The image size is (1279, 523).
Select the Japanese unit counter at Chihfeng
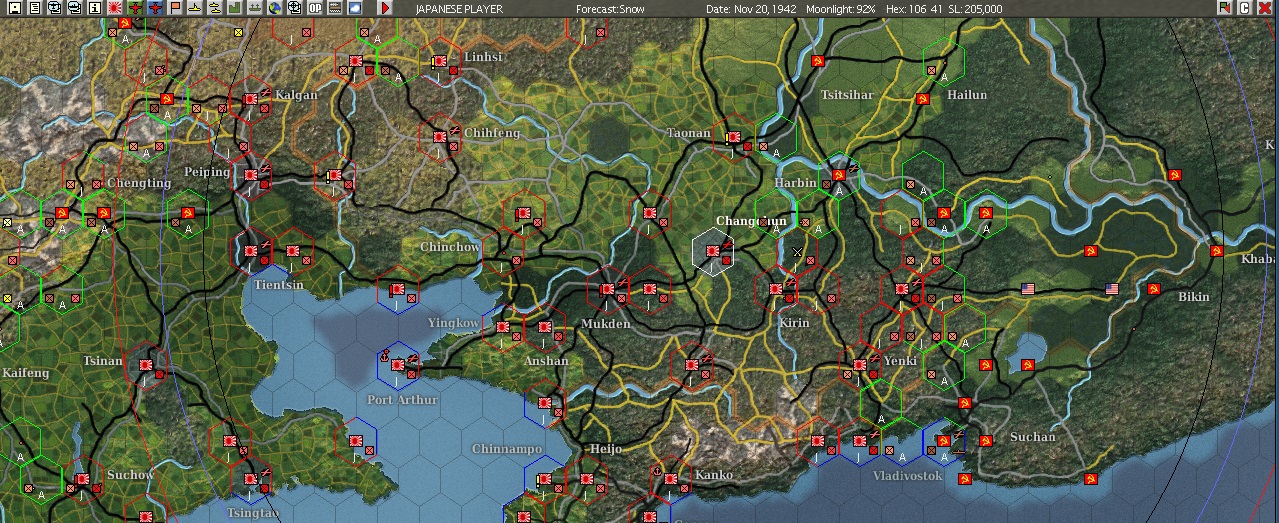439,137
